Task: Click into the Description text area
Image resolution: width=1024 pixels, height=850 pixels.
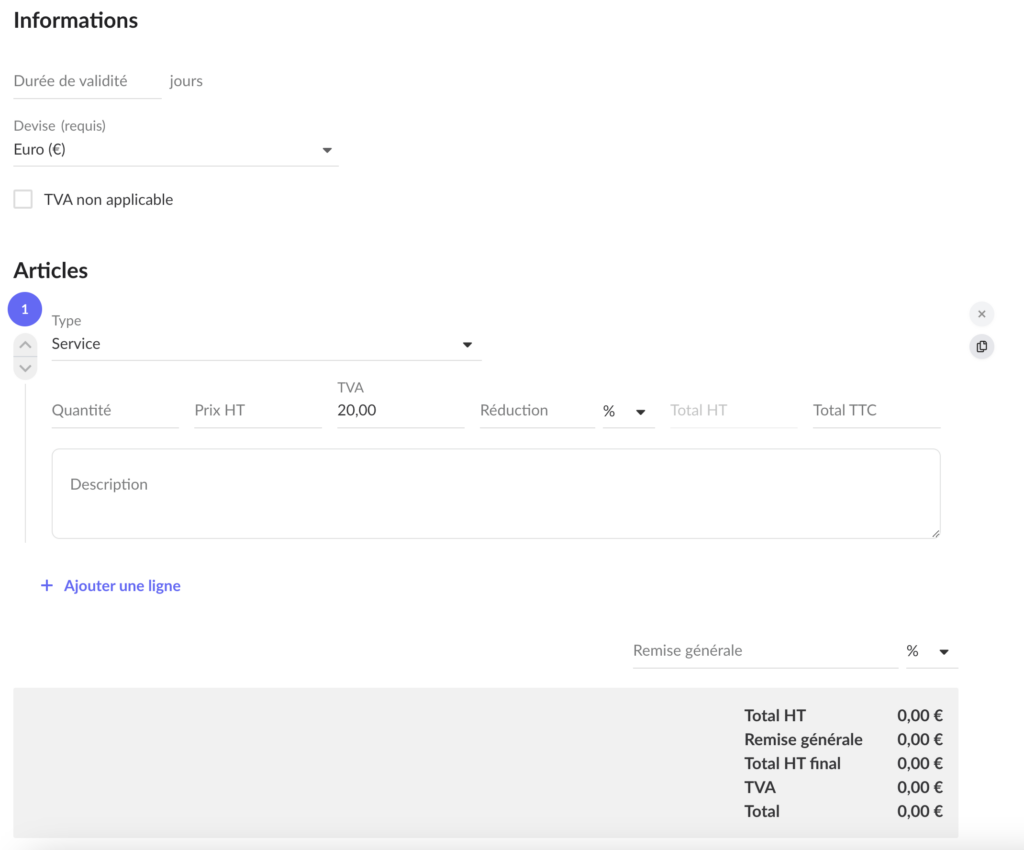Action: (495, 492)
